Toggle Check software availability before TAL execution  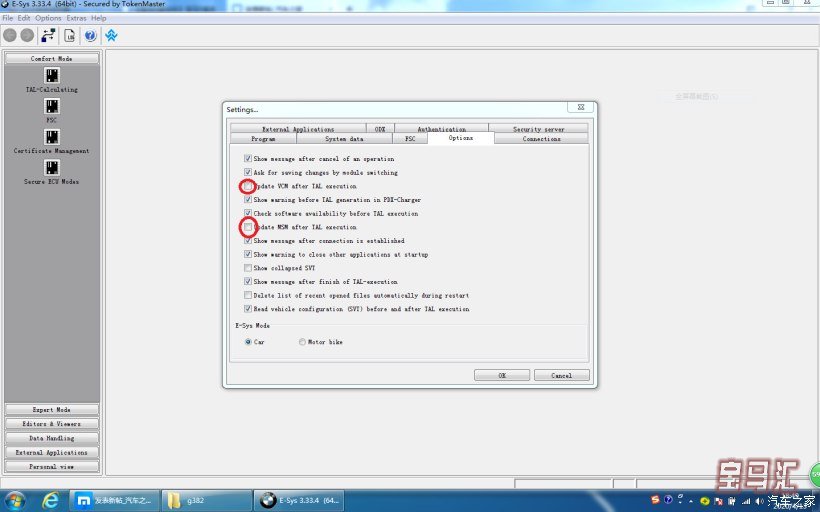point(248,213)
